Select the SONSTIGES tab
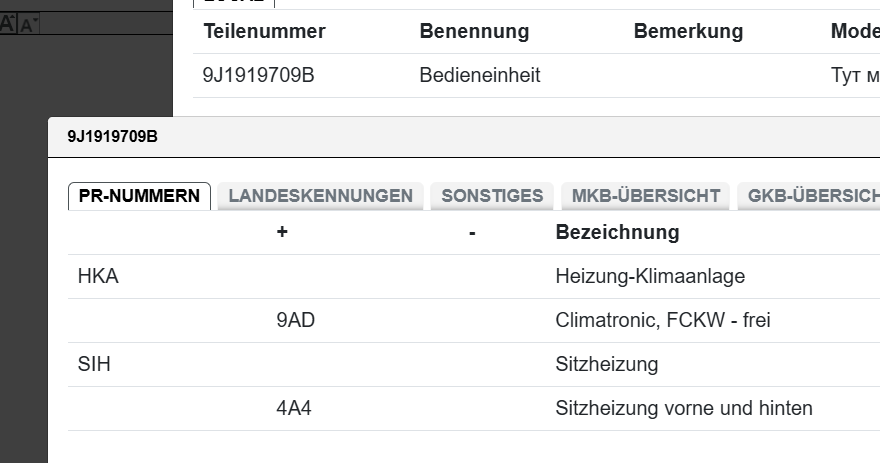This screenshot has height=463, width=880. (492, 196)
